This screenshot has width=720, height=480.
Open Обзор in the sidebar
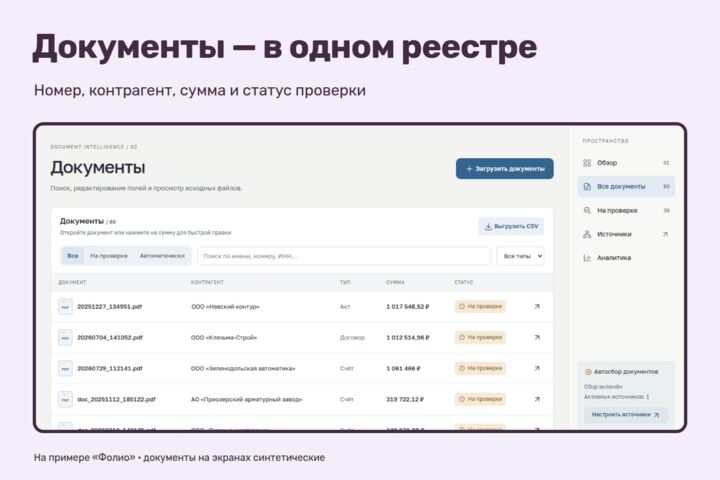coord(626,163)
